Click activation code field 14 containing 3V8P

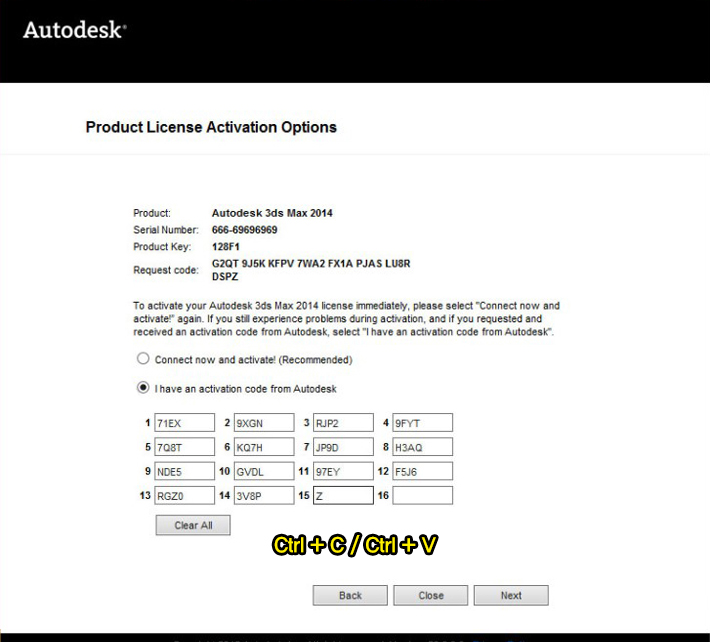(264, 495)
